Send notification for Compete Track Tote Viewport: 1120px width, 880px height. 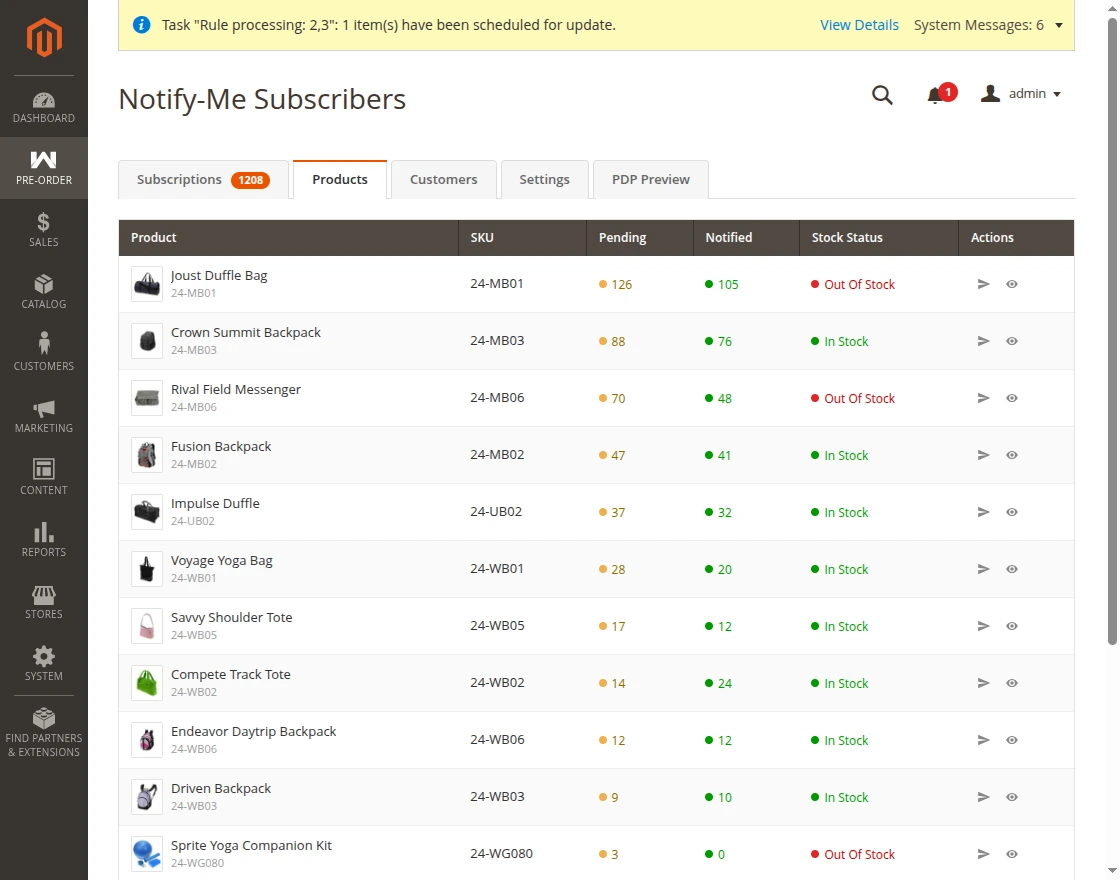coord(984,684)
